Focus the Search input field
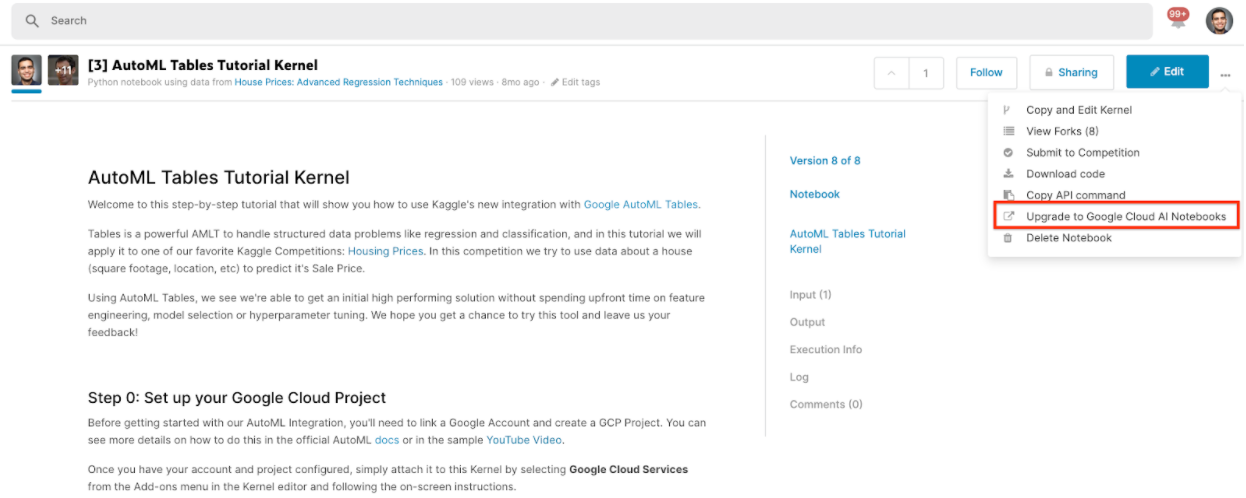Screen dimensions: 1246x498 tap(581, 20)
